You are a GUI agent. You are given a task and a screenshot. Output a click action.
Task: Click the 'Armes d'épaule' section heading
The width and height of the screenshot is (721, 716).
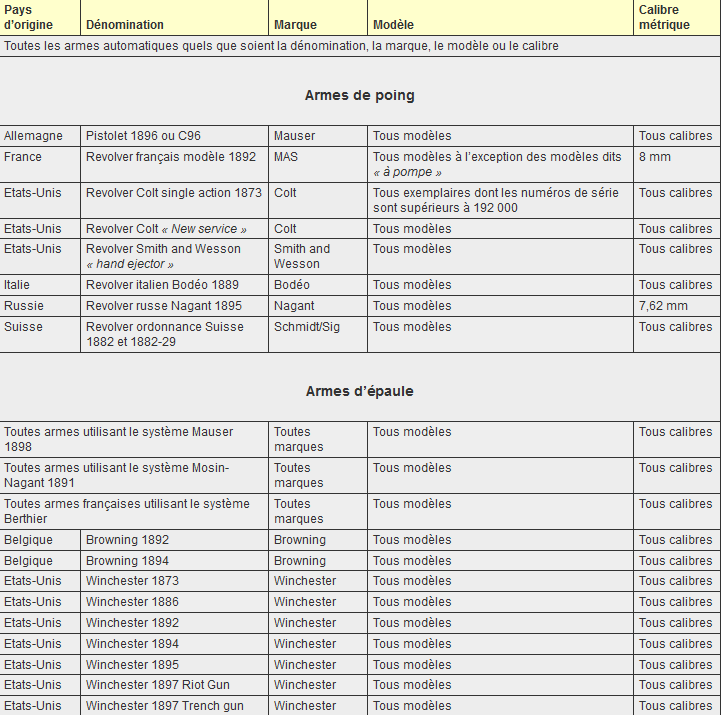tap(360, 391)
